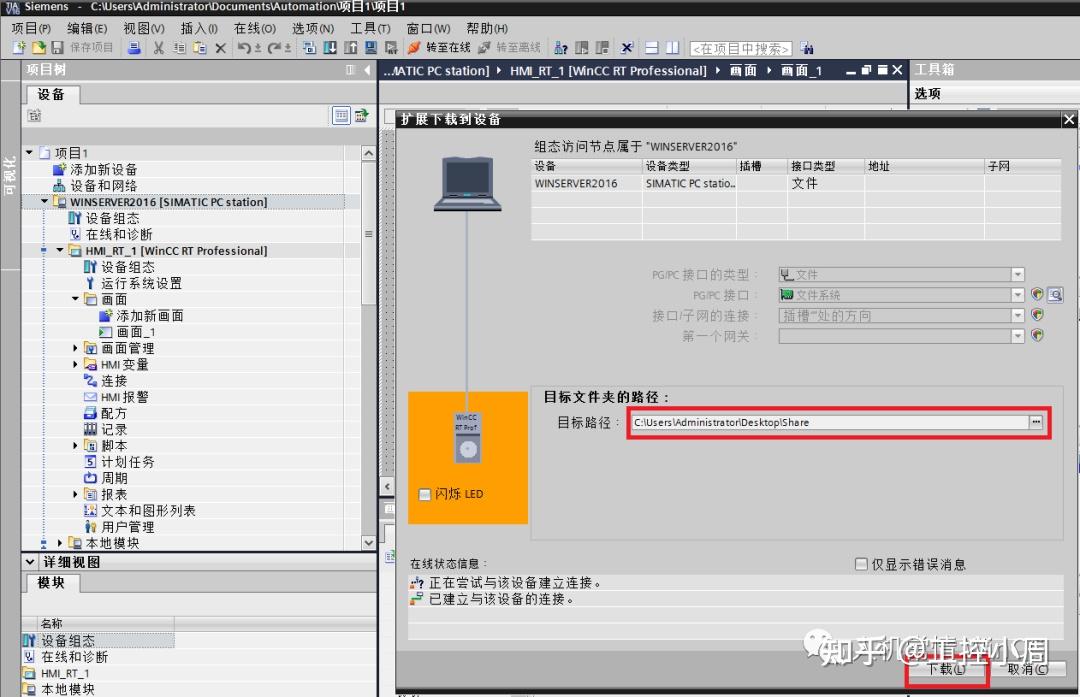Image resolution: width=1080 pixels, height=697 pixels.
Task: Close the 扩展下载到设备 dialog
Action: (1068, 120)
